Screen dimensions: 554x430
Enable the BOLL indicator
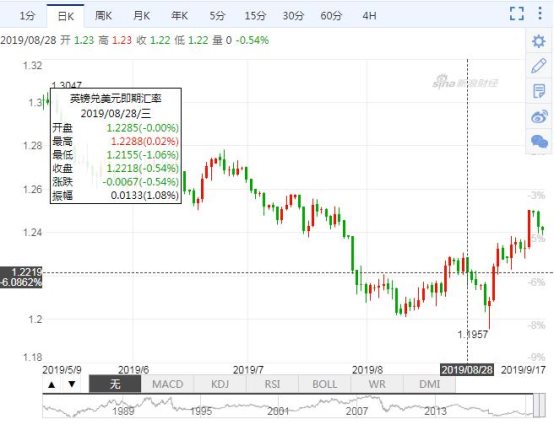[x=325, y=384]
